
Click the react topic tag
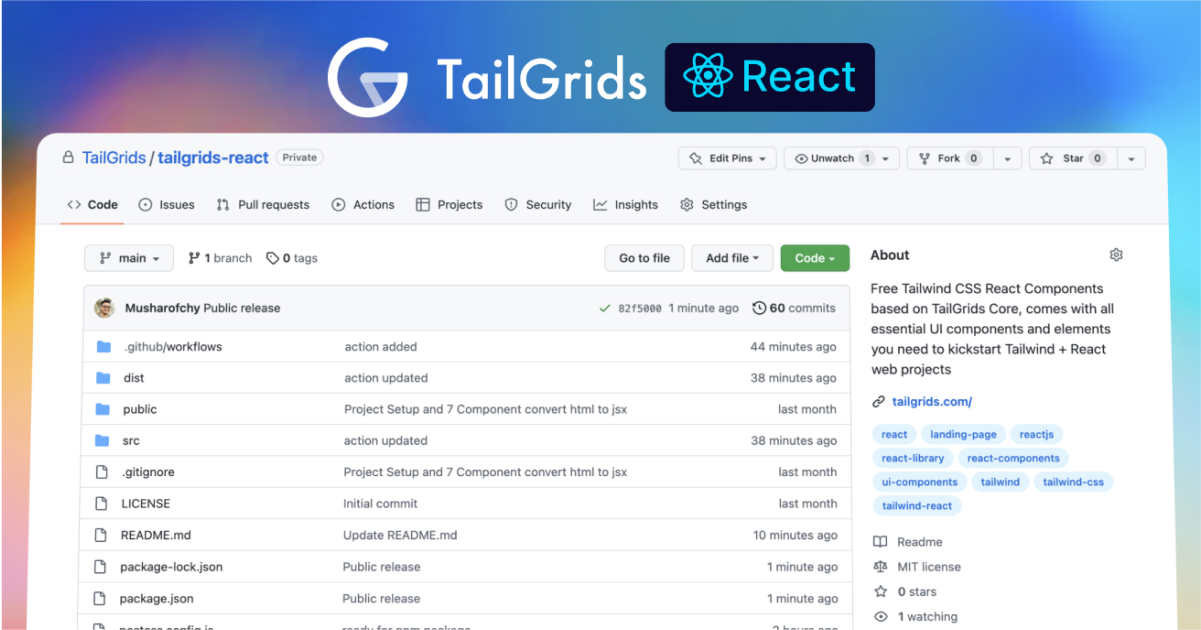pos(893,434)
